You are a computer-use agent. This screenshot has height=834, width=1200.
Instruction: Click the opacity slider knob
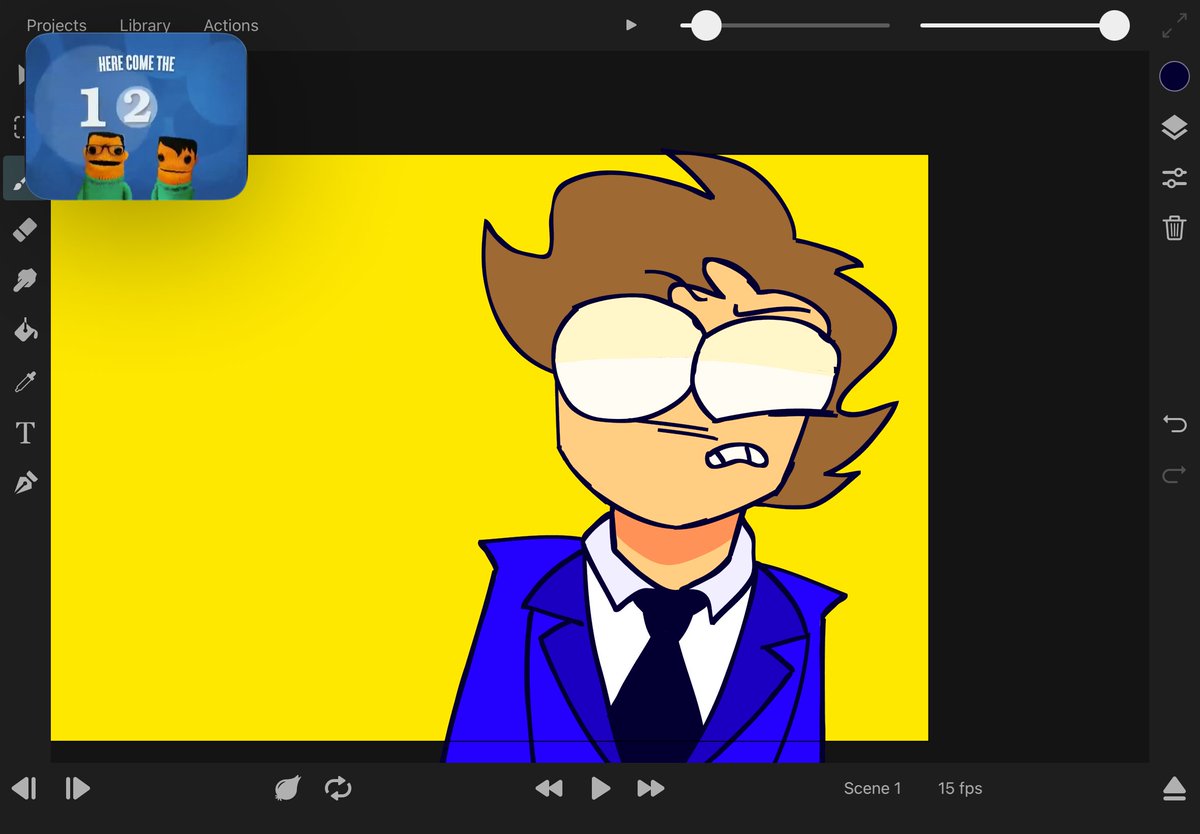coord(1114,26)
